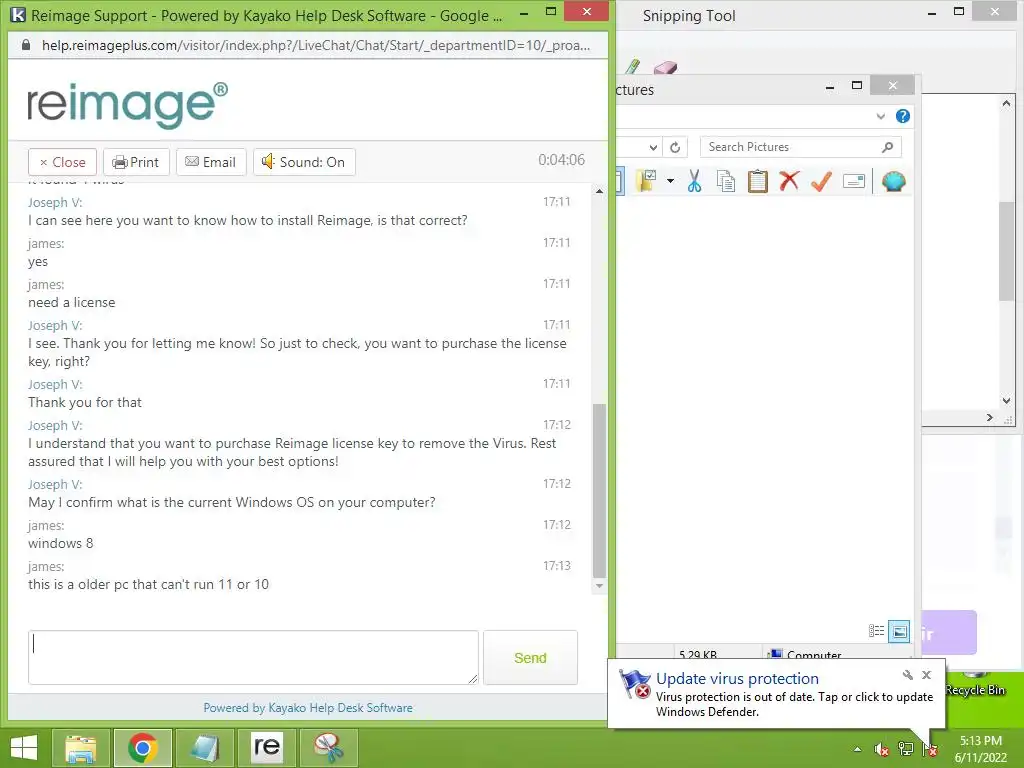Click the Snipping Tool taskbar icon
The height and width of the screenshot is (768, 1024).
[328, 748]
